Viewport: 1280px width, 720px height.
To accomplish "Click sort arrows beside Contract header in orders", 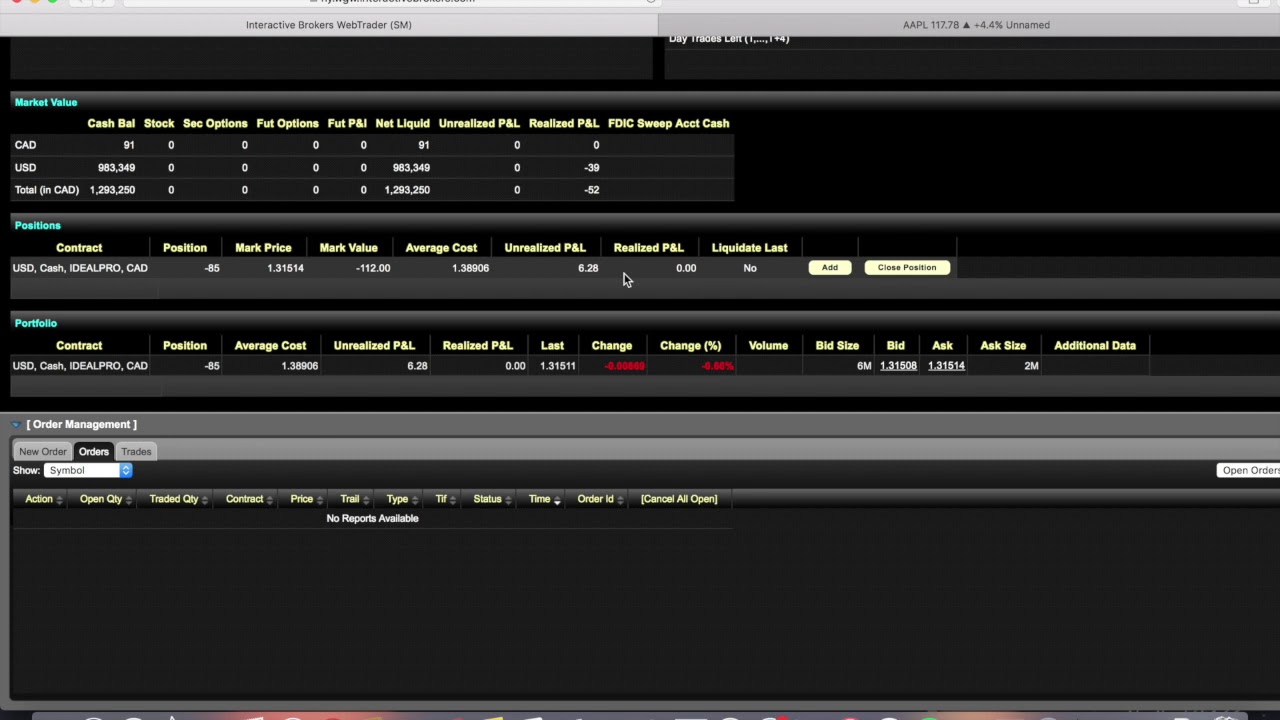I will pos(272,499).
